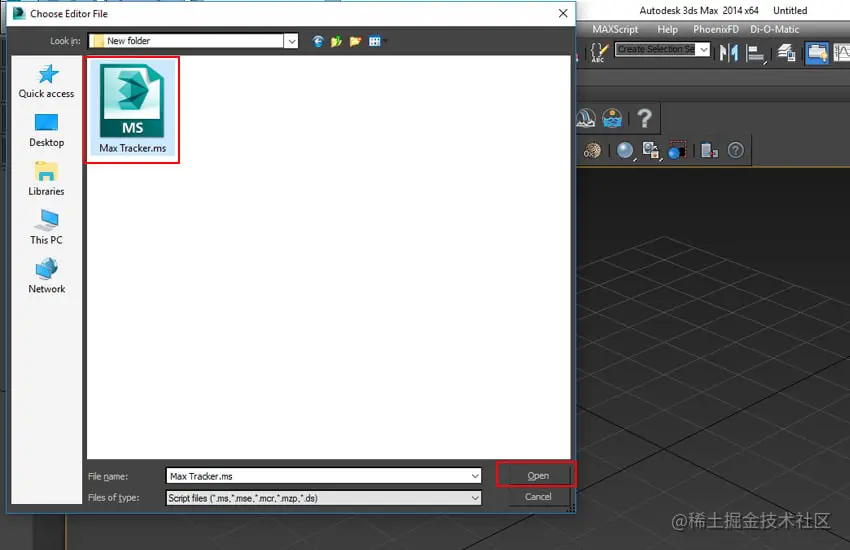Open Network in the sidebar
The image size is (850, 550).
47,276
